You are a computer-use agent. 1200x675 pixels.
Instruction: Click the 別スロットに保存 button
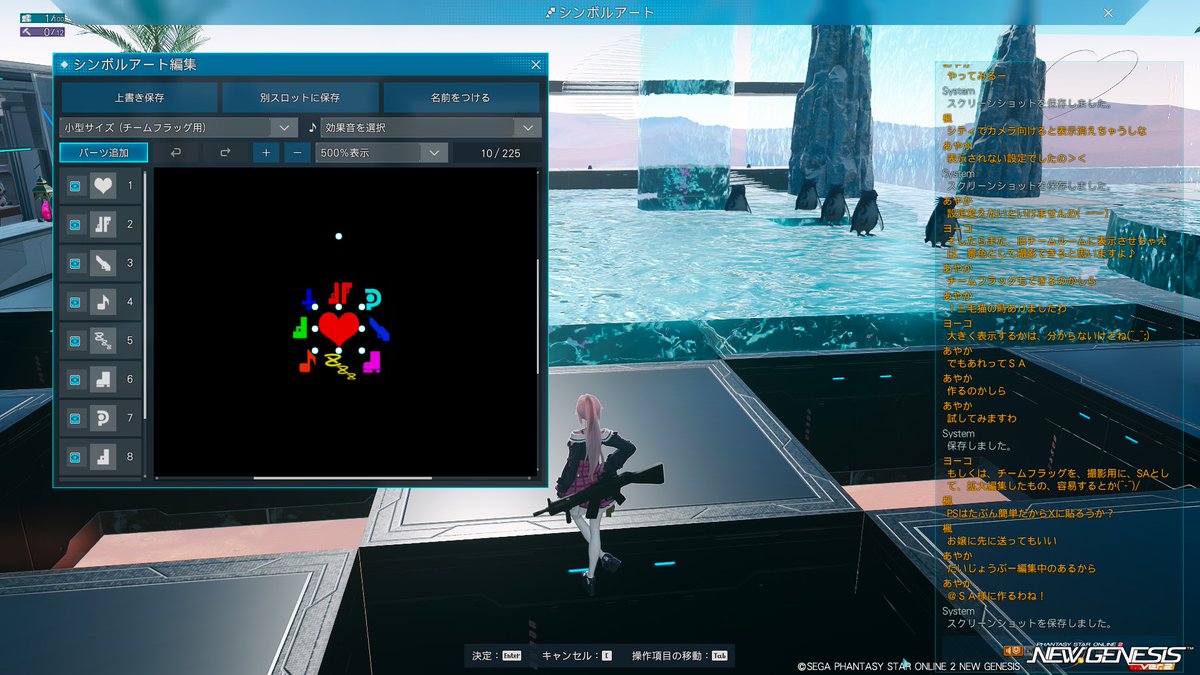click(300, 98)
